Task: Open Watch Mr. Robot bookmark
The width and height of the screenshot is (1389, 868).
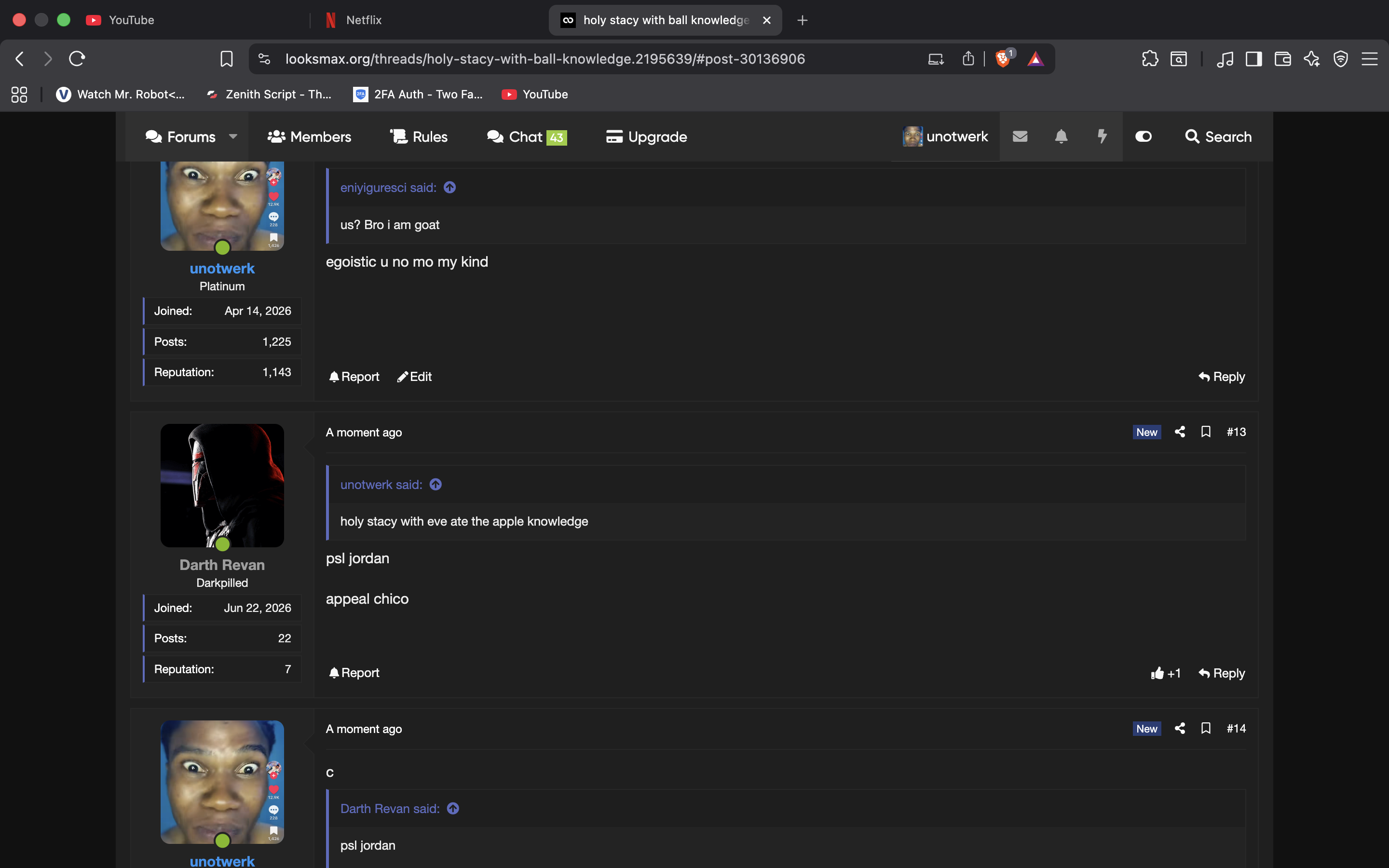Action: click(x=120, y=94)
